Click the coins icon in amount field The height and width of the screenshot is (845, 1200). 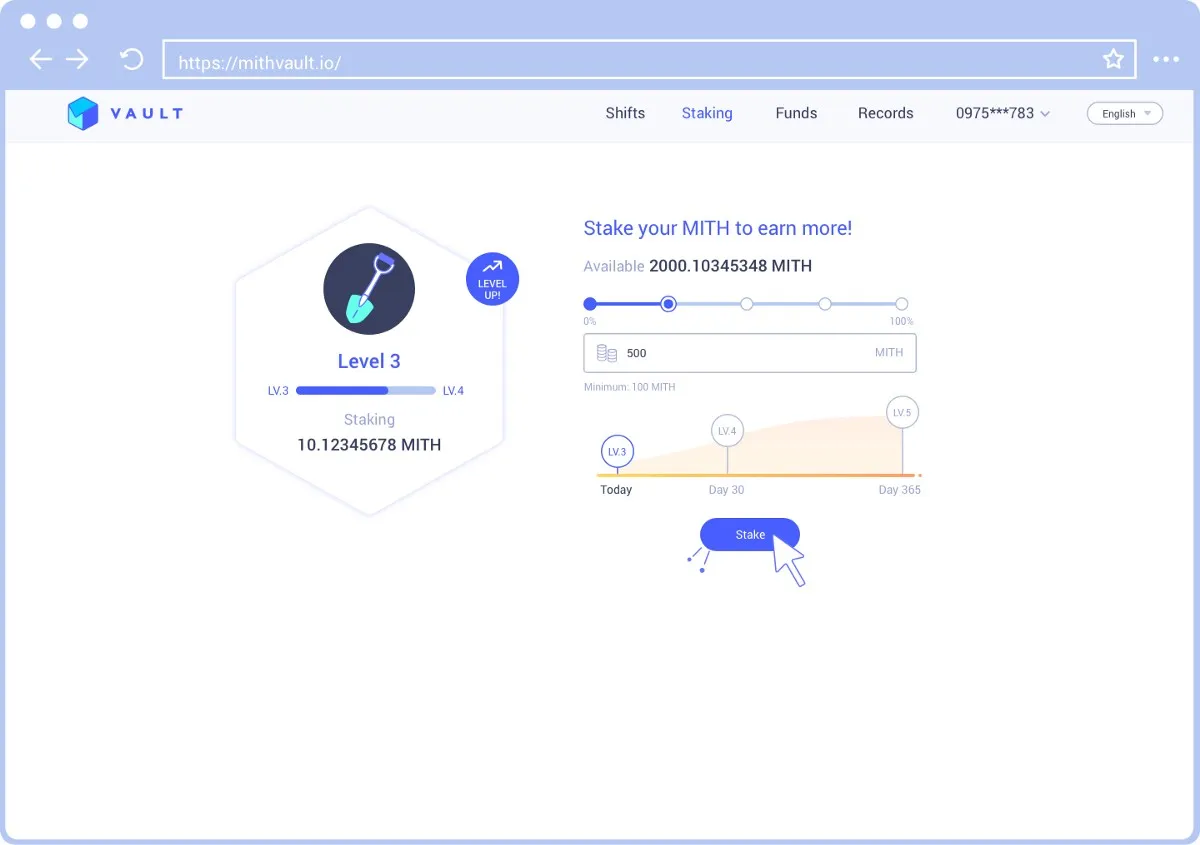point(607,353)
